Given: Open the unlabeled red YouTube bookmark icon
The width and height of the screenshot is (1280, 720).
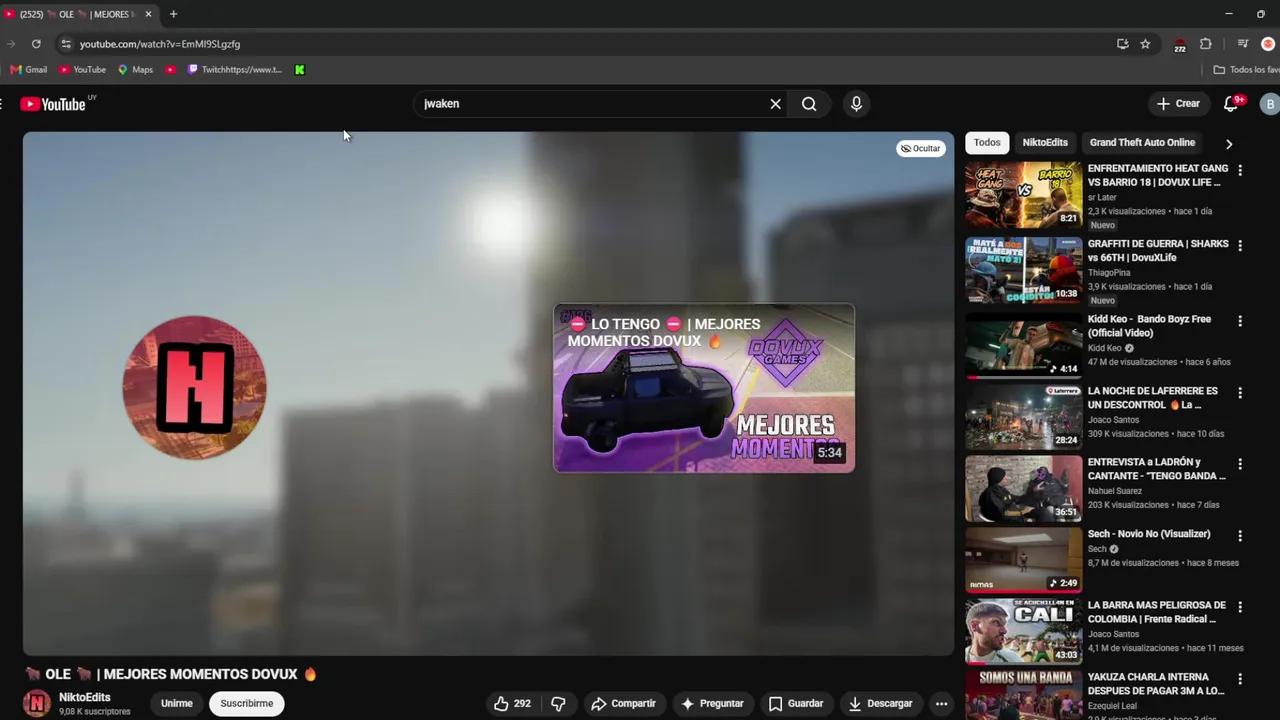Looking at the screenshot, I should (171, 70).
